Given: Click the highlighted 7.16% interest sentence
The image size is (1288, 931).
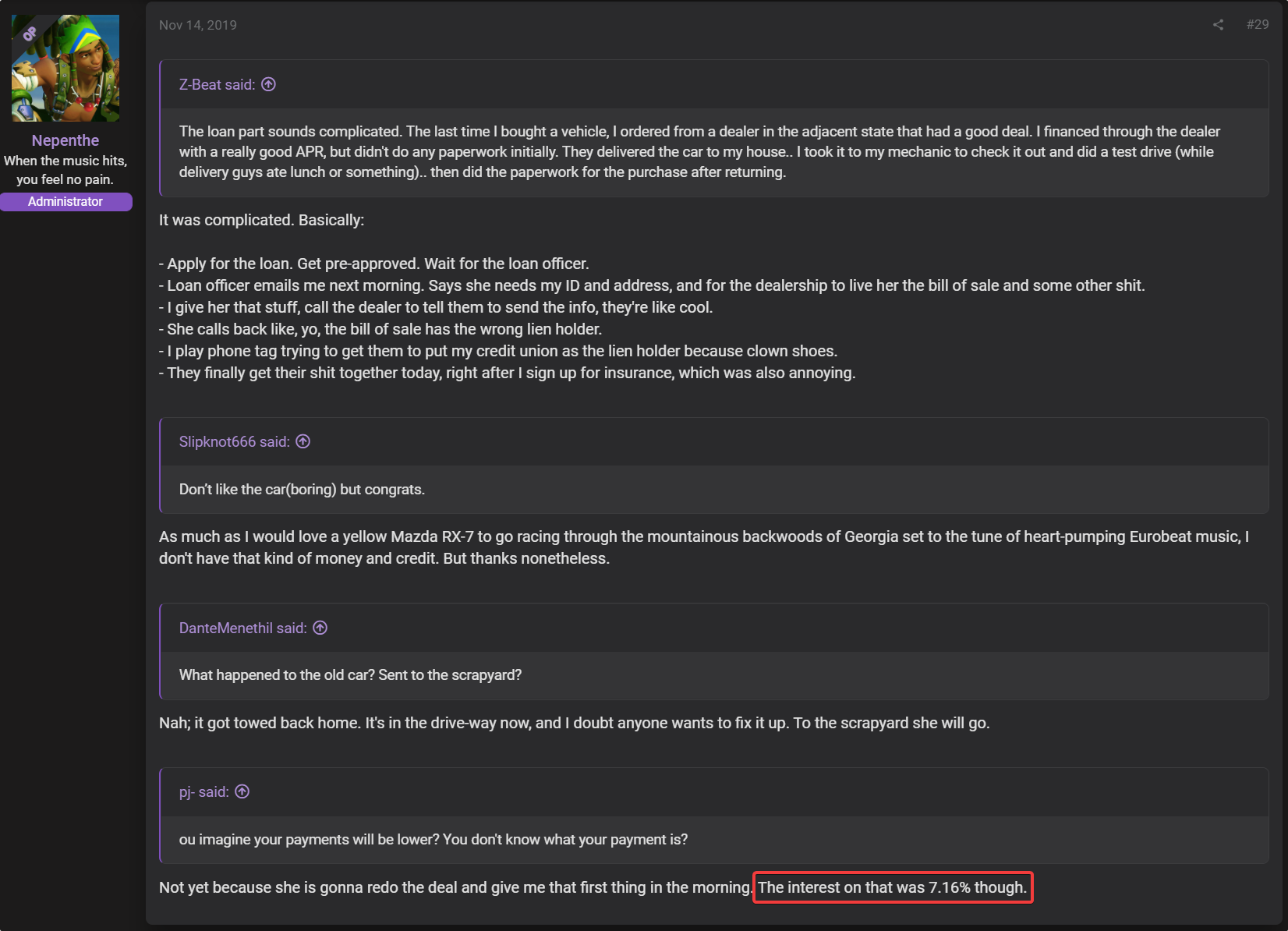Looking at the screenshot, I should point(893,887).
